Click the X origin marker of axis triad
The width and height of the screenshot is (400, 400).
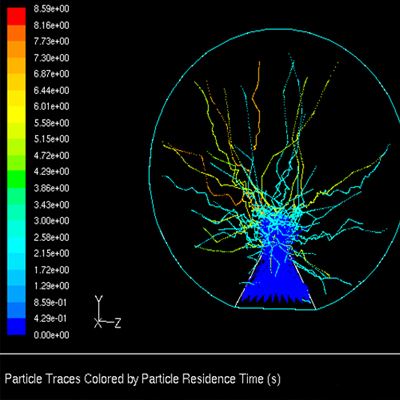(98, 323)
